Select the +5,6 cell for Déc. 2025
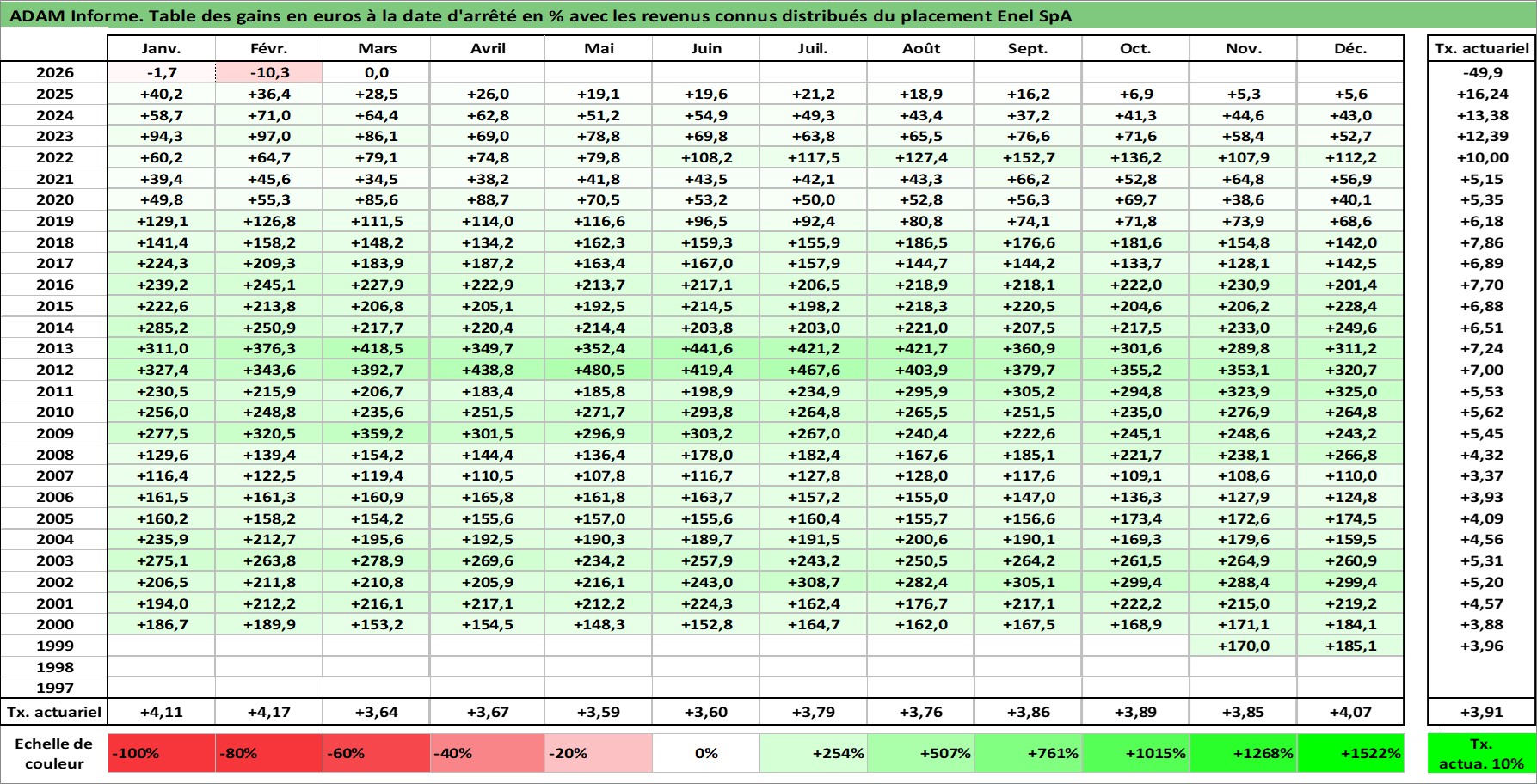This screenshot has width=1537, height=784. (x=1350, y=95)
